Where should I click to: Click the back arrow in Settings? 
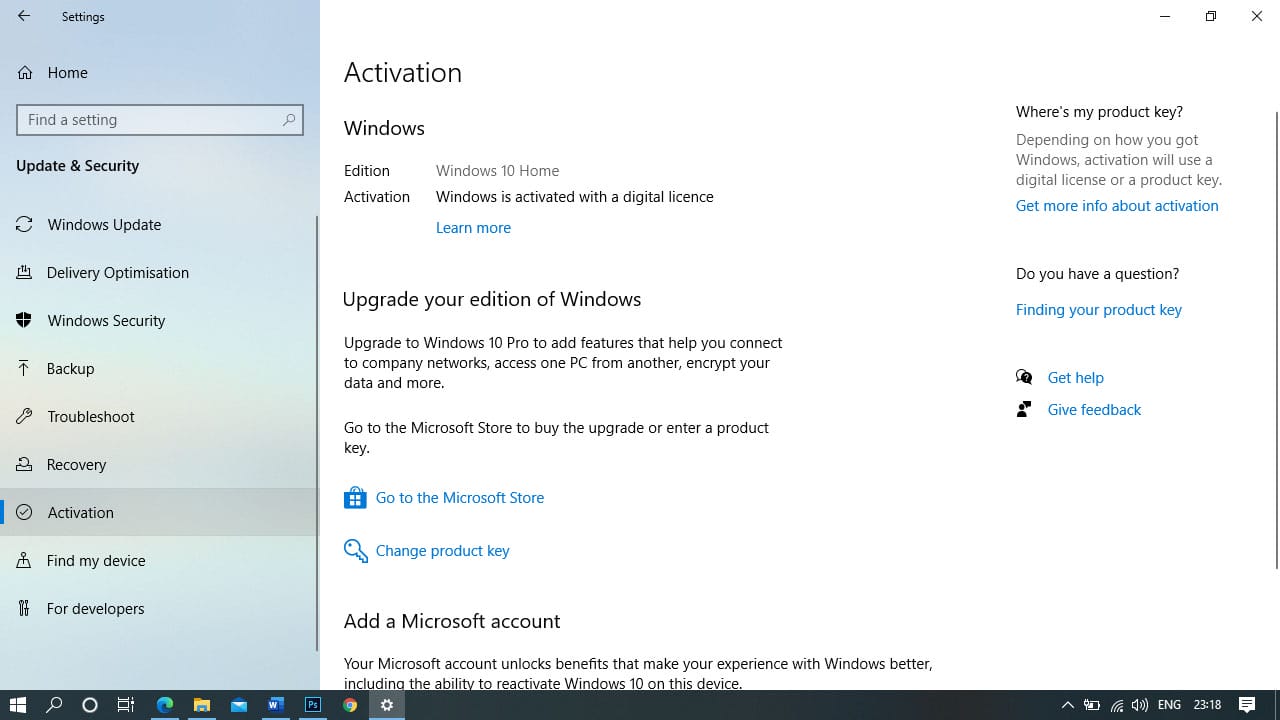tap(24, 16)
